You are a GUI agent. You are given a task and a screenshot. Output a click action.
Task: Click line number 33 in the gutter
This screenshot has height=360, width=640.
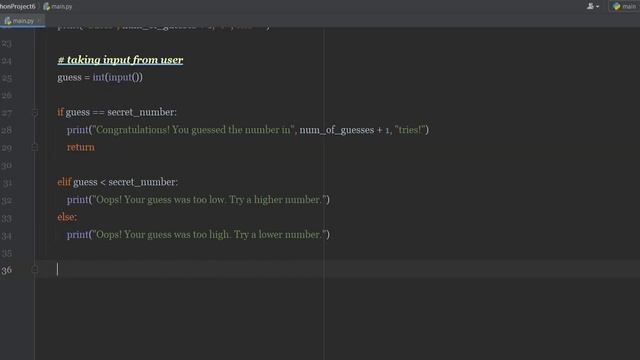tap(7, 218)
